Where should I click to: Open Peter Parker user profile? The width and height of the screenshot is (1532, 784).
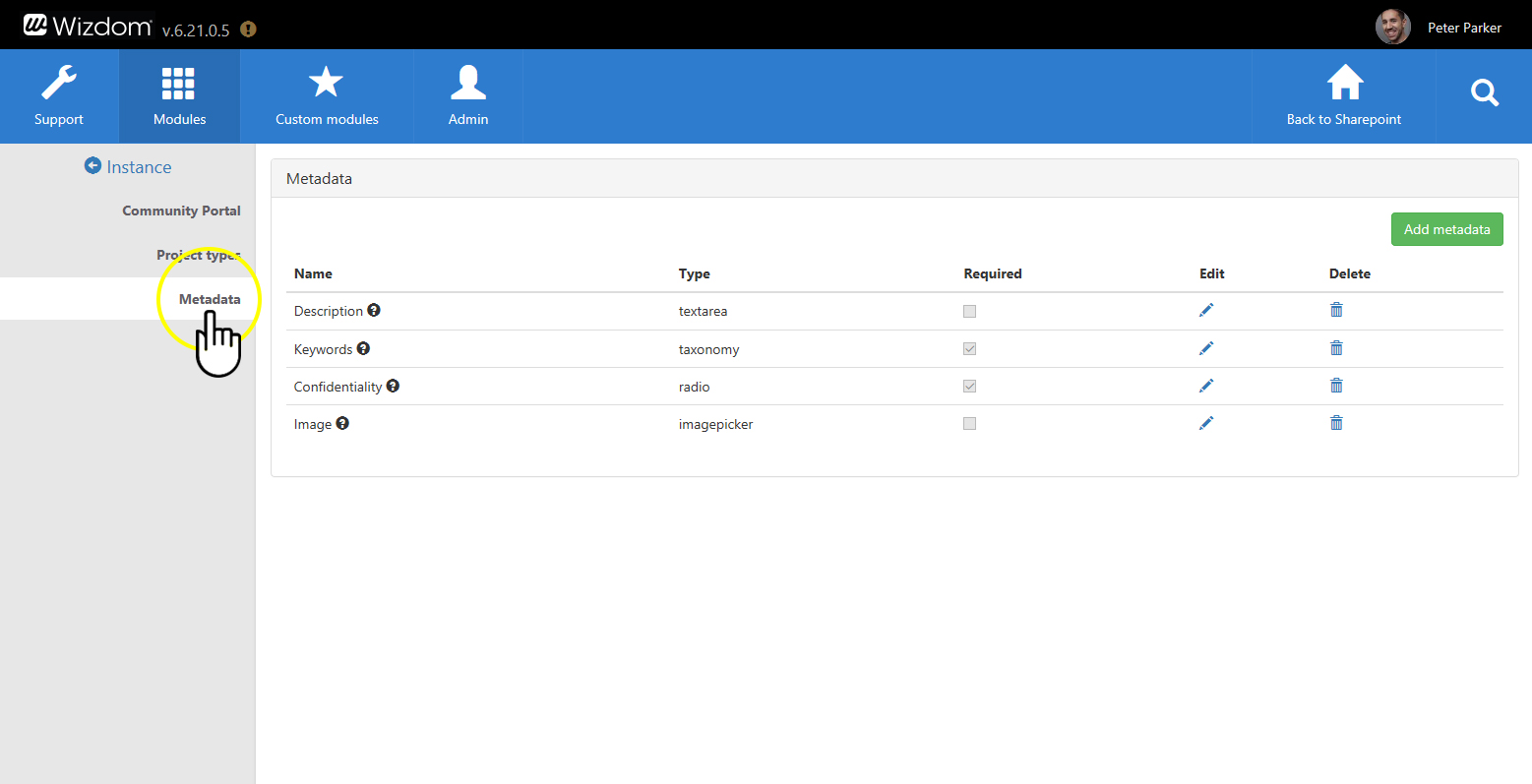(1440, 28)
